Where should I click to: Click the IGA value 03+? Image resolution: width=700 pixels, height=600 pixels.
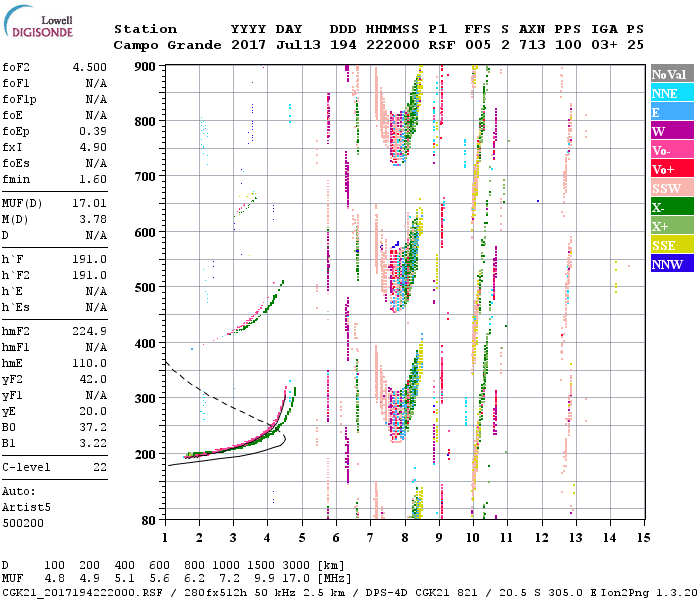604,45
